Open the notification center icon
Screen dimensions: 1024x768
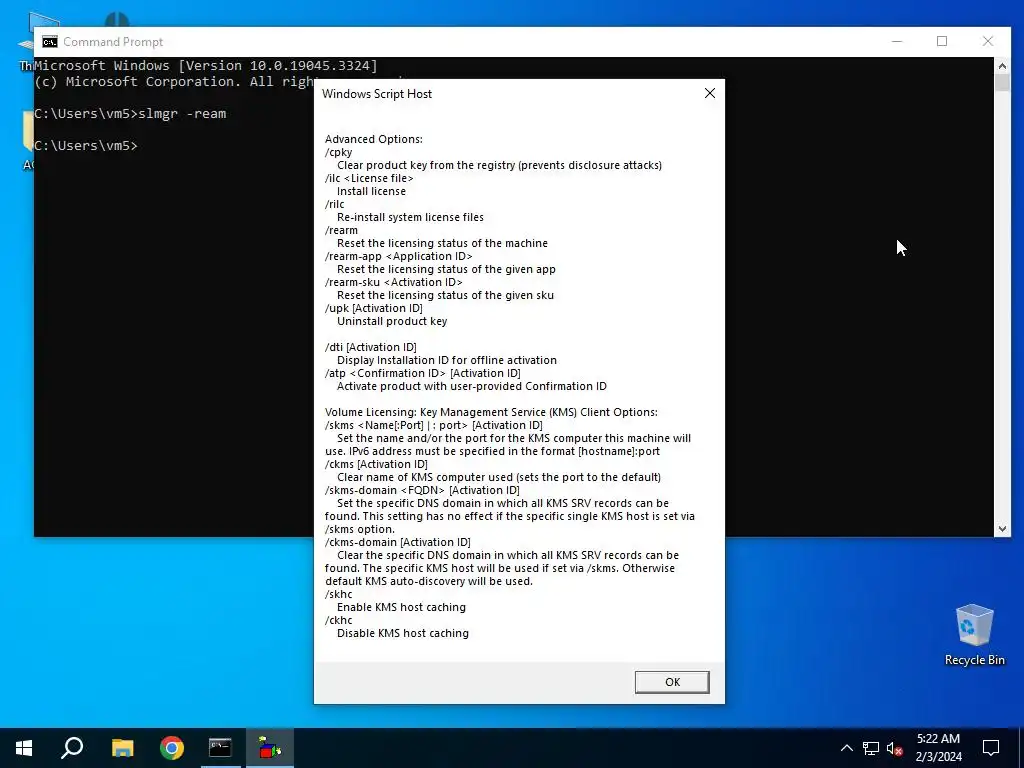(x=991, y=748)
